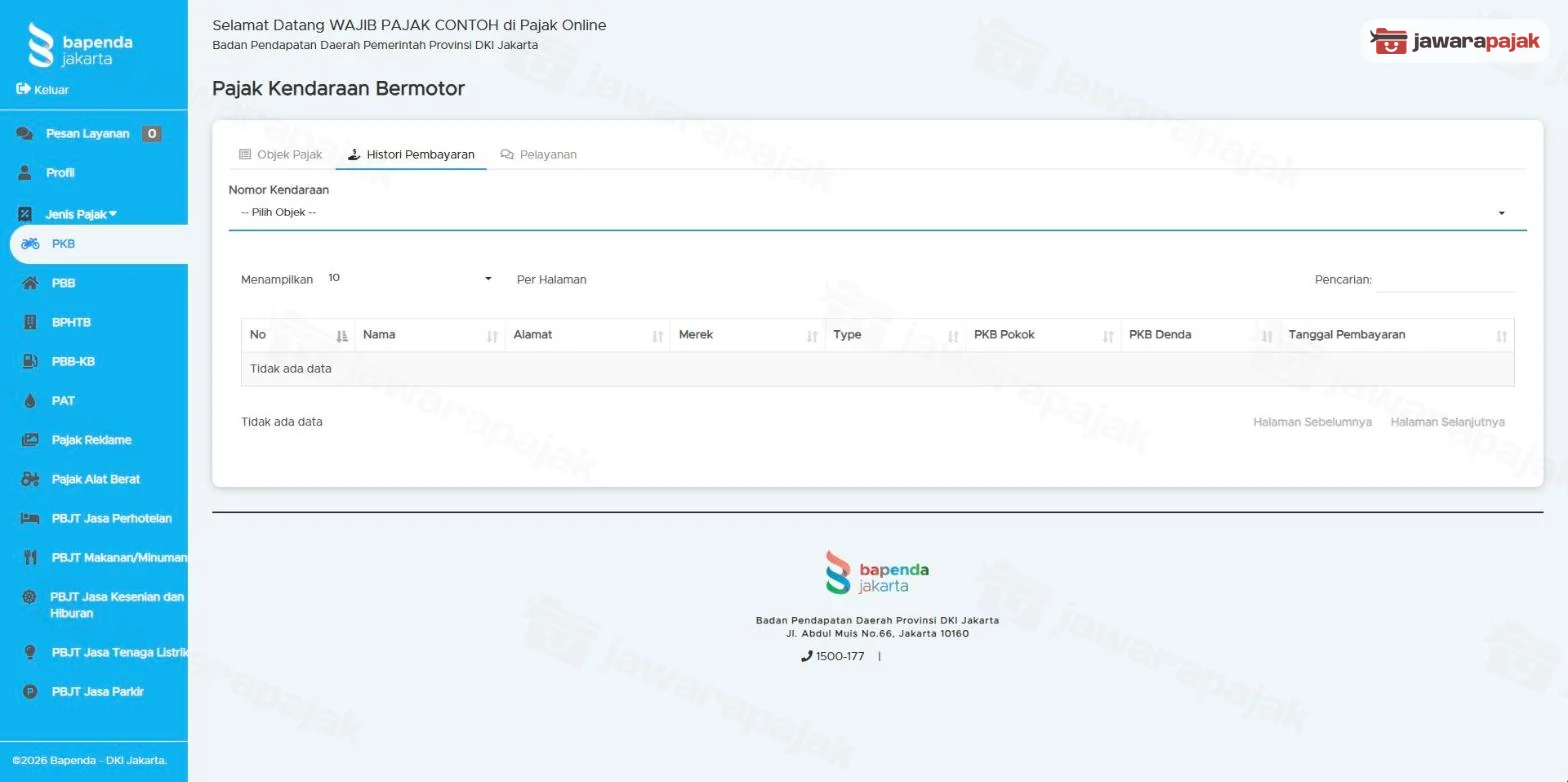Open the Pelayanan tab
1568x782 pixels.
coord(538,155)
